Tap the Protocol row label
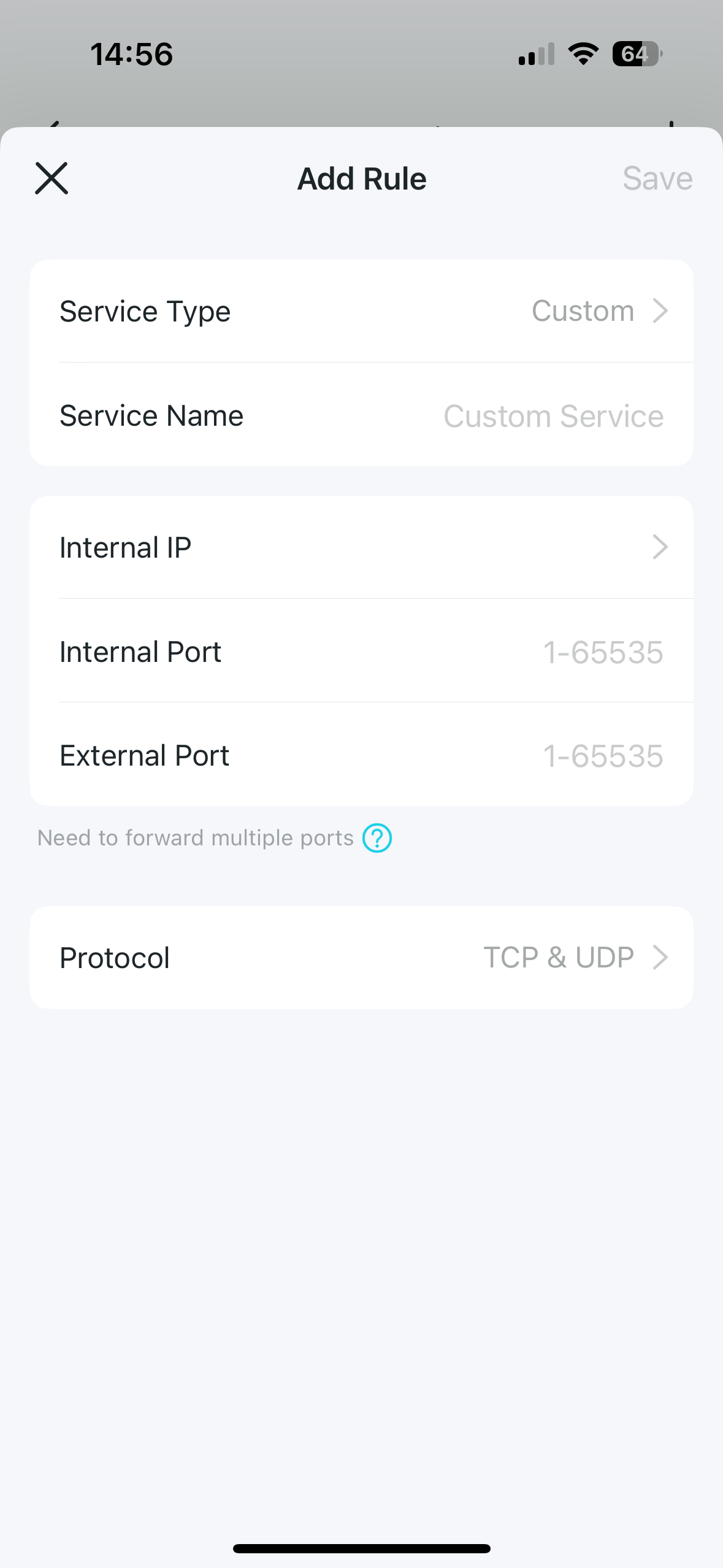The image size is (723, 1568). tap(115, 958)
